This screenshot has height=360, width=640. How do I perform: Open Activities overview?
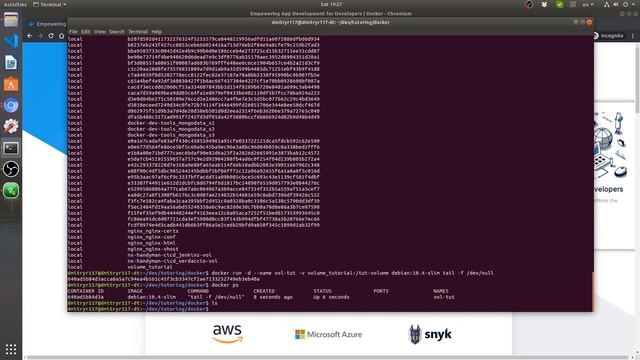pos(15,4)
